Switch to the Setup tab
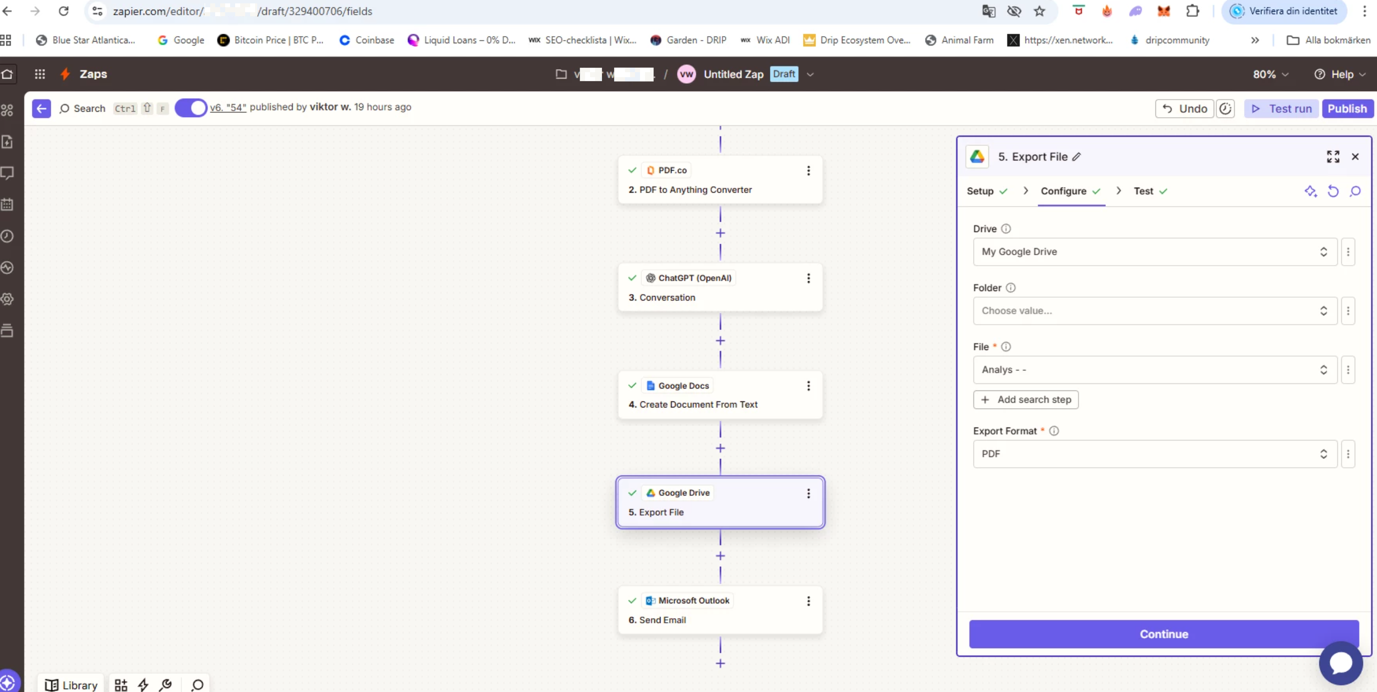Screen dimensions: 1377x692 click(x=980, y=191)
